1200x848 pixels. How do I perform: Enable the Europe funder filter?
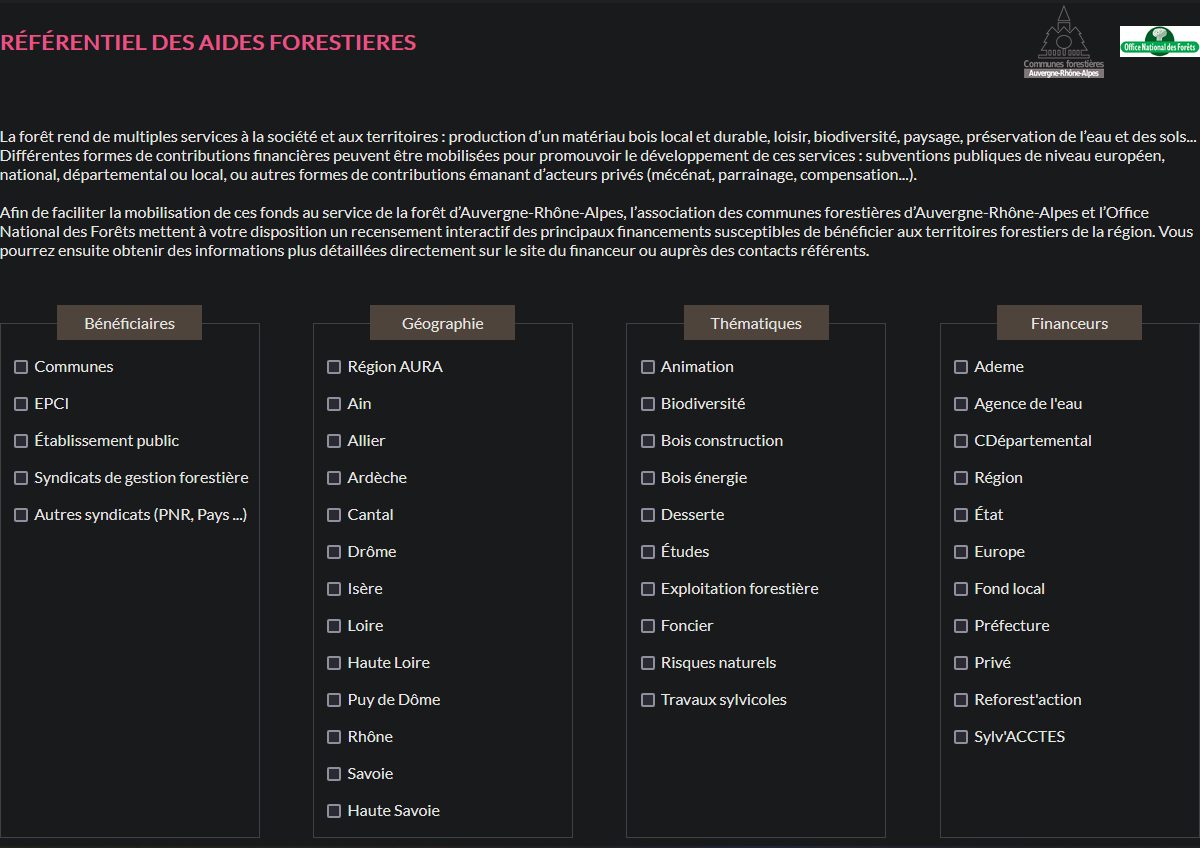[x=961, y=552]
